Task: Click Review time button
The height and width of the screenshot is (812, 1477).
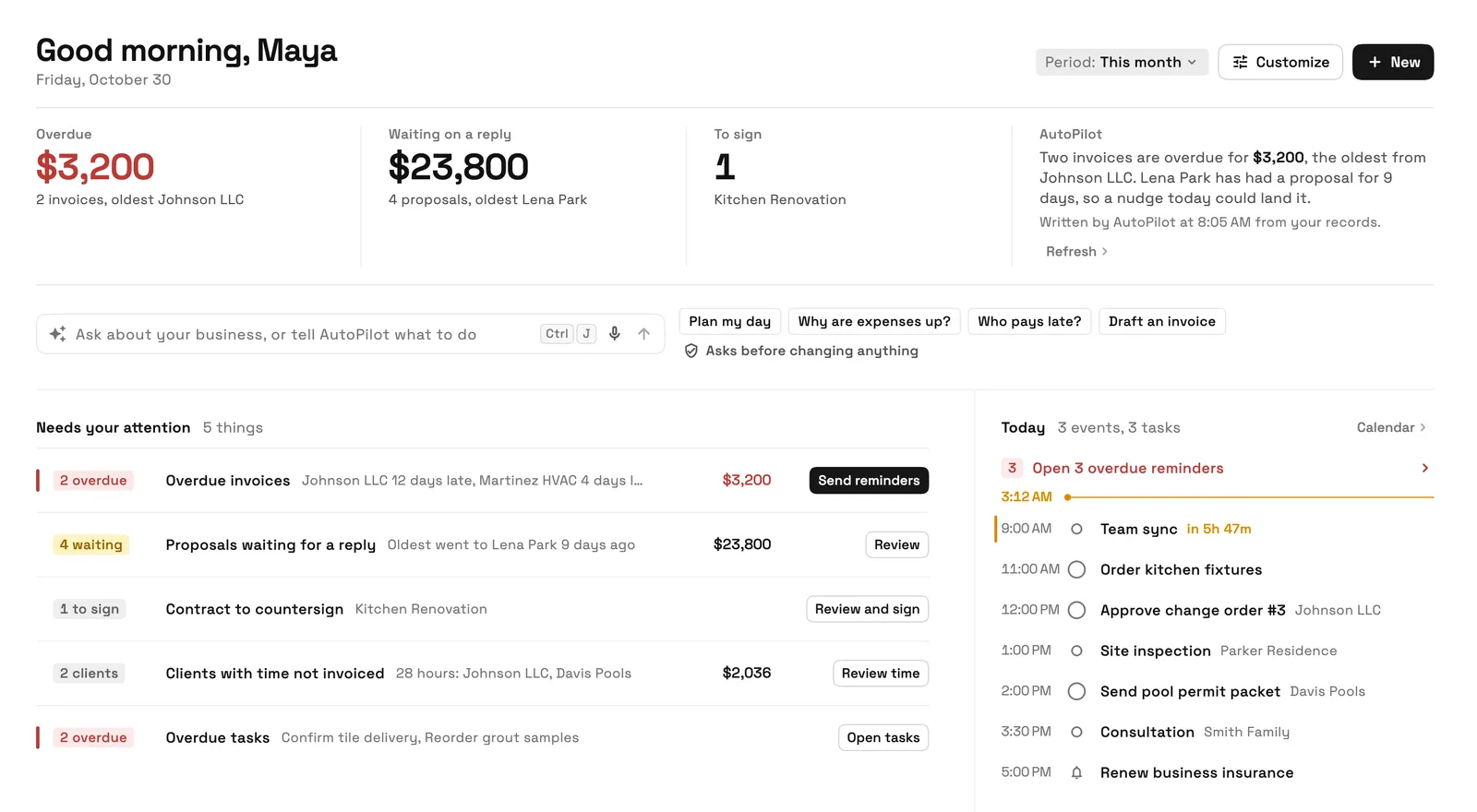Action: point(881,674)
